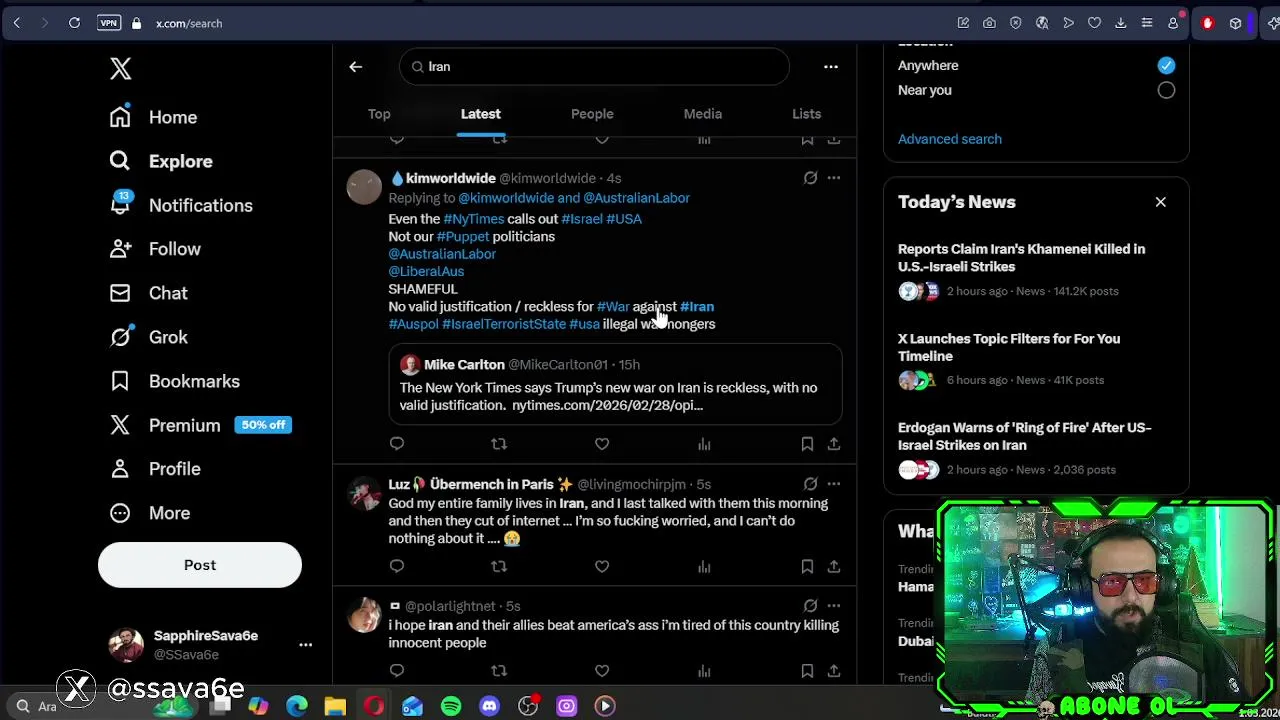Share the Luz Übermench post
Screen dimensions: 1280x720
click(x=834, y=566)
